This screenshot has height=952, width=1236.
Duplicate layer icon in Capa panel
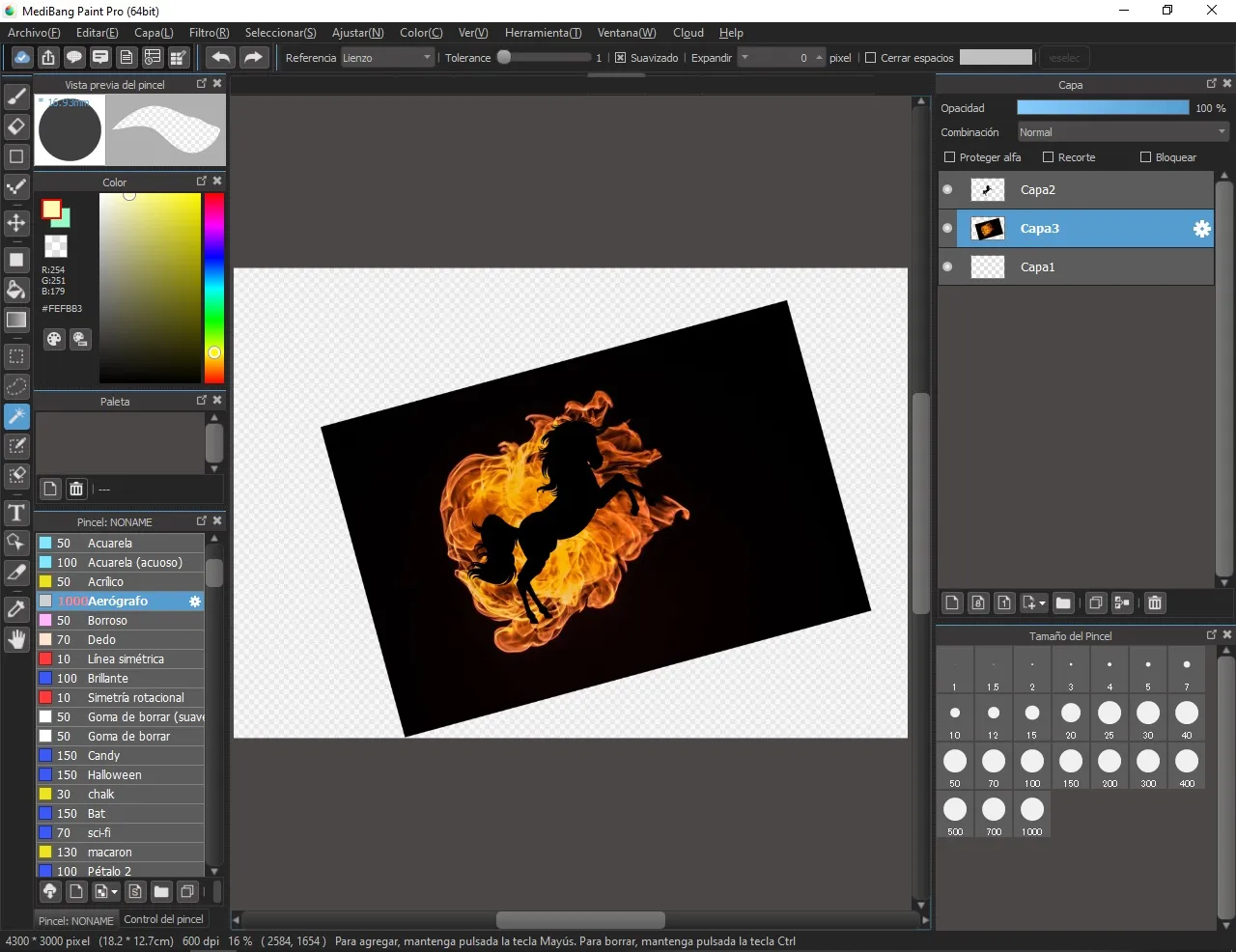pos(1096,603)
